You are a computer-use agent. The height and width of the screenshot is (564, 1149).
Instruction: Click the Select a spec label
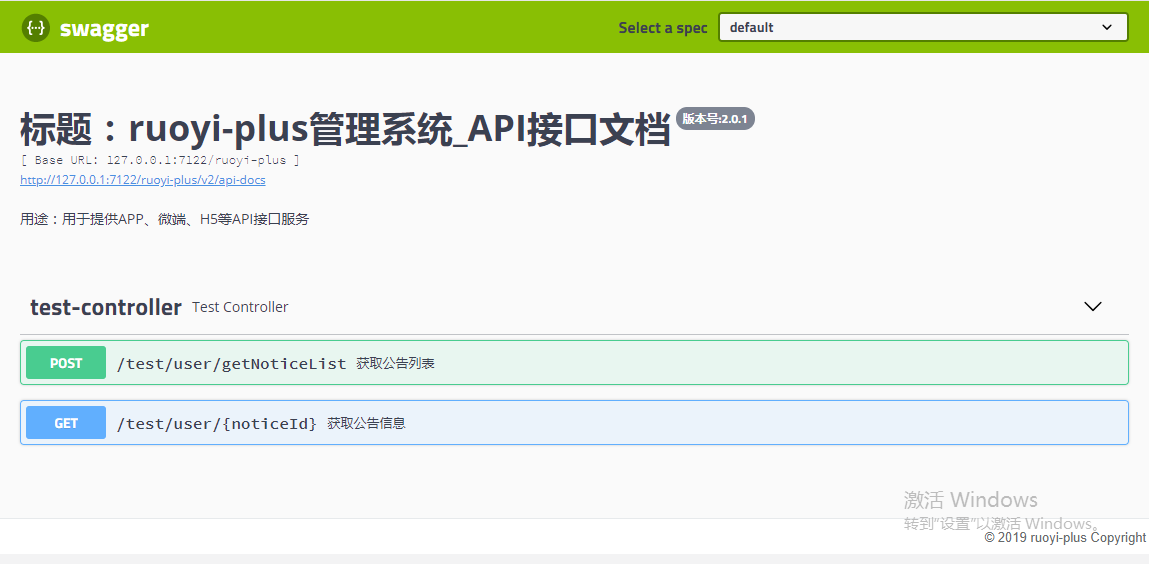662,28
